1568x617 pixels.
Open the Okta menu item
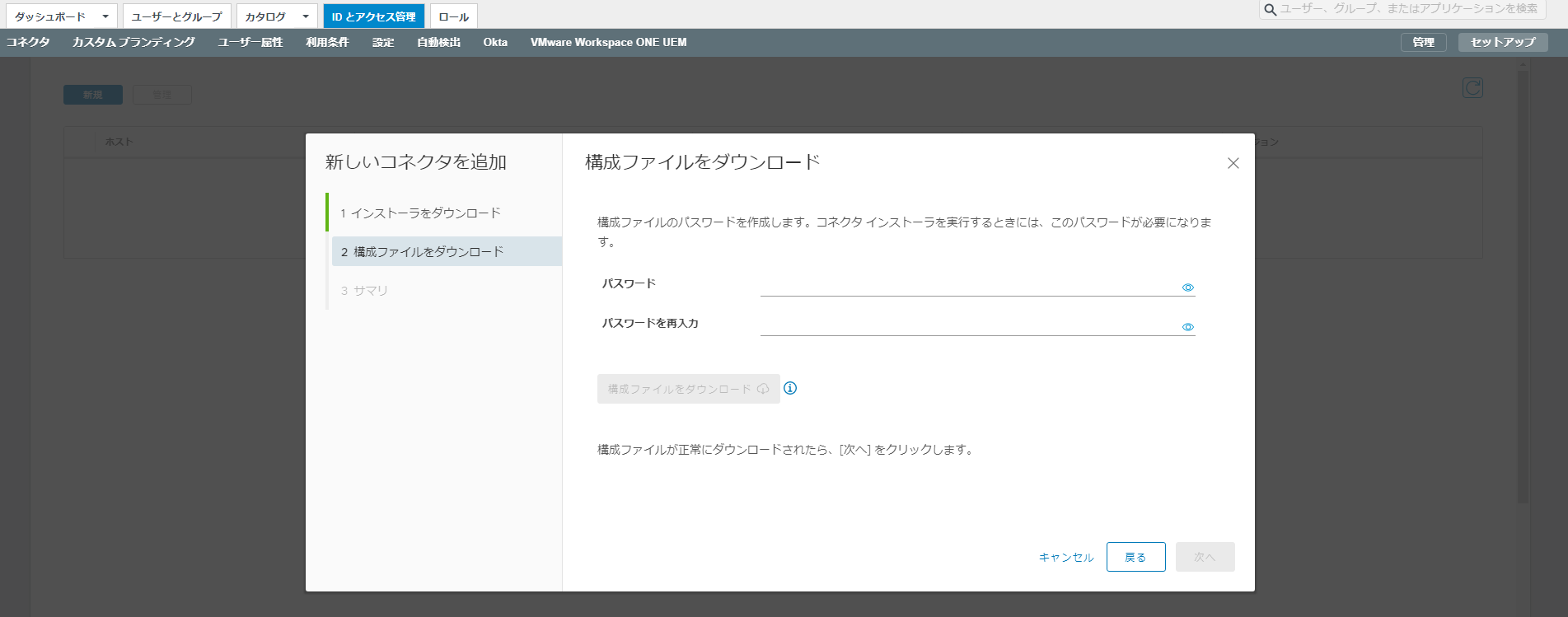(495, 42)
